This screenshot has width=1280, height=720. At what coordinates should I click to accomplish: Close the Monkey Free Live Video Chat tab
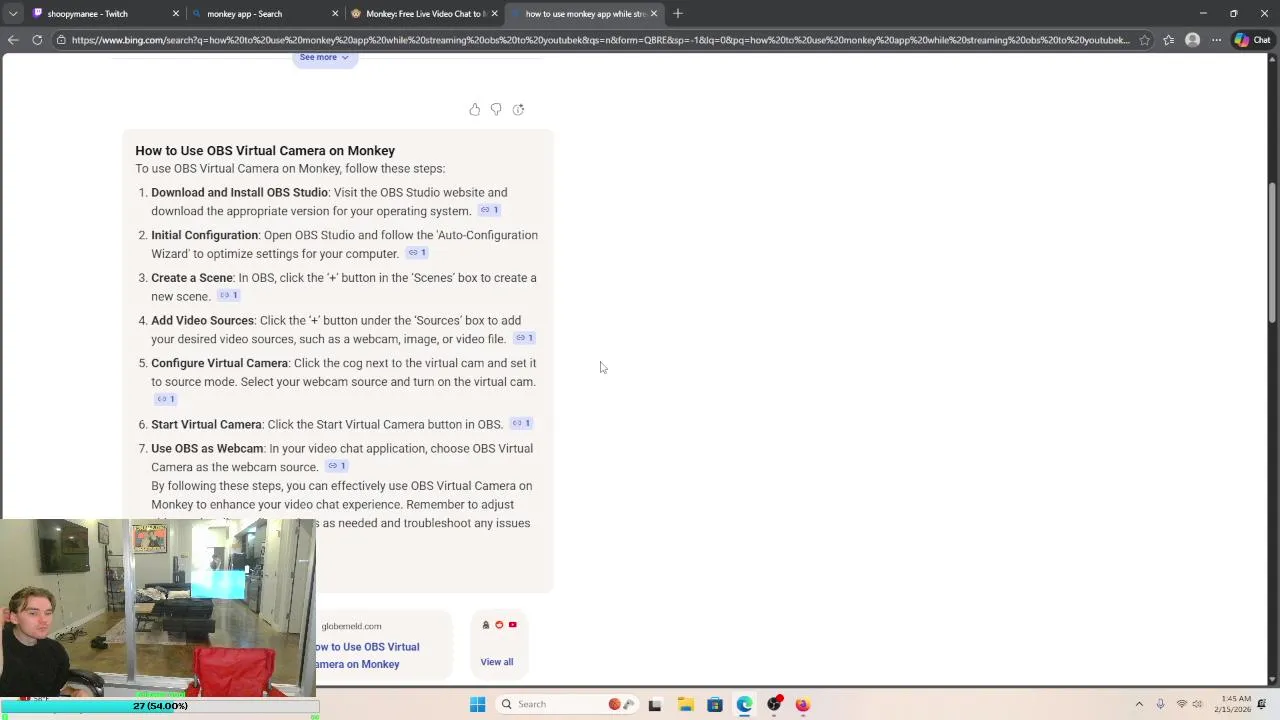[495, 14]
